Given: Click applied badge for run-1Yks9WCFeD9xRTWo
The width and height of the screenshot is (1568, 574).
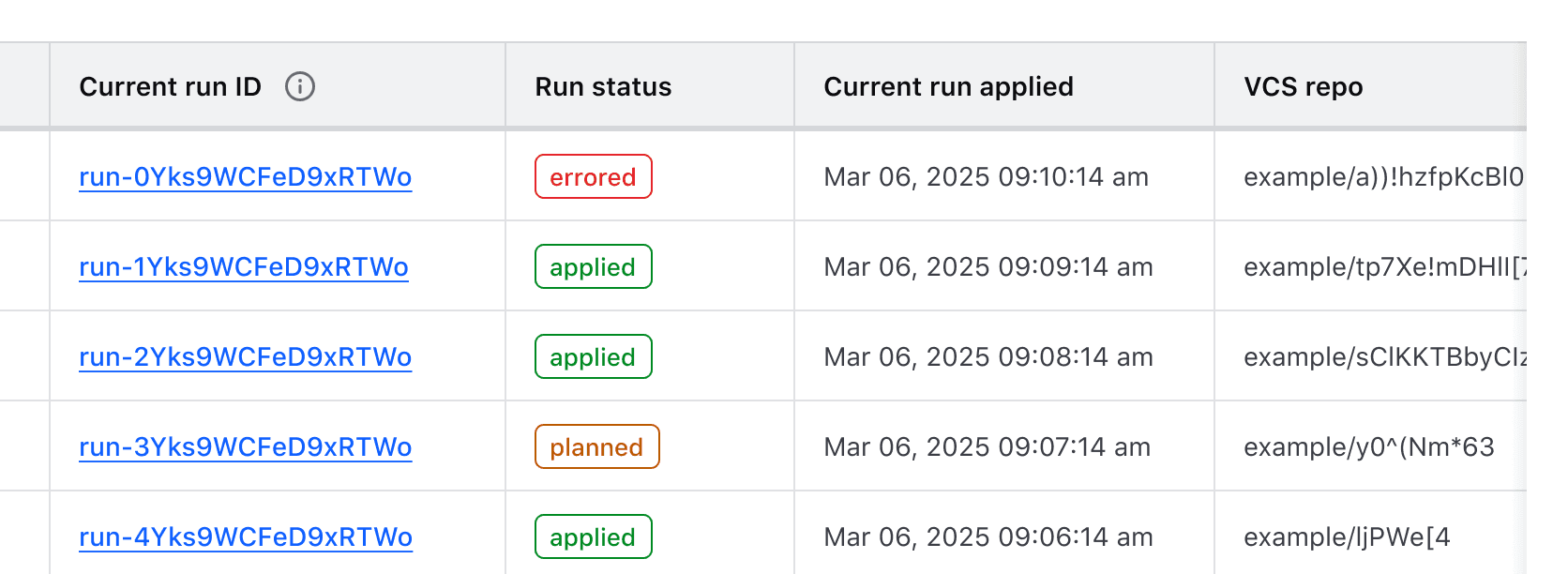Looking at the screenshot, I should coord(593,267).
